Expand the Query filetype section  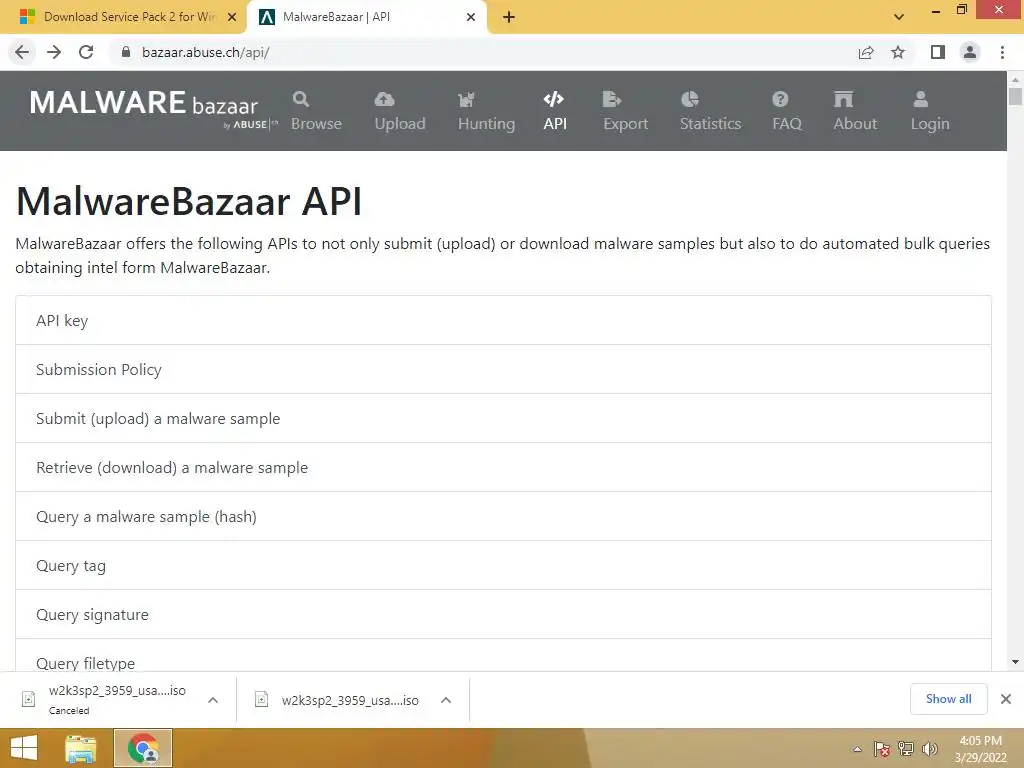(504, 656)
